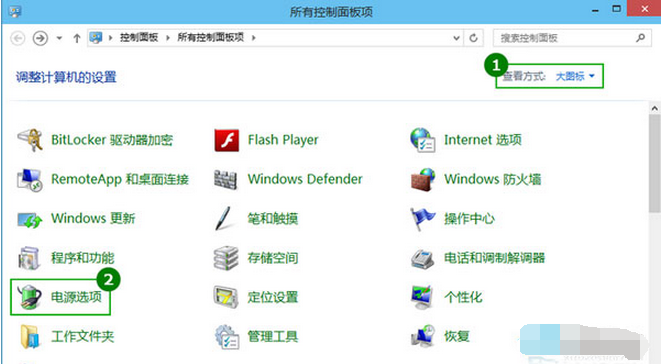Screen dimensions: 661x364
Task: Open the 管理工具 gear icon
Action: coord(227,337)
